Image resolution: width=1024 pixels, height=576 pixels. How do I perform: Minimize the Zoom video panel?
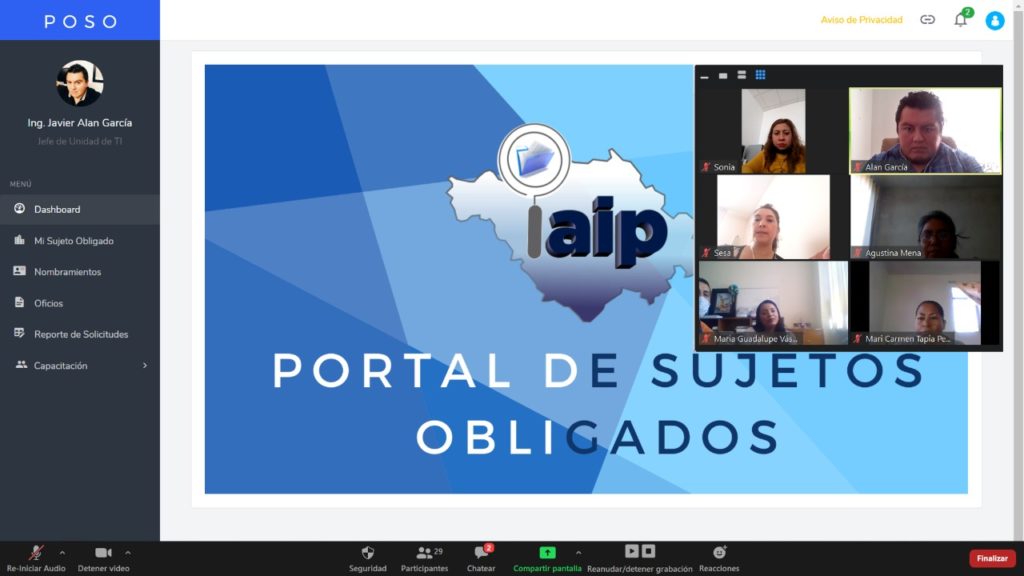click(x=704, y=76)
